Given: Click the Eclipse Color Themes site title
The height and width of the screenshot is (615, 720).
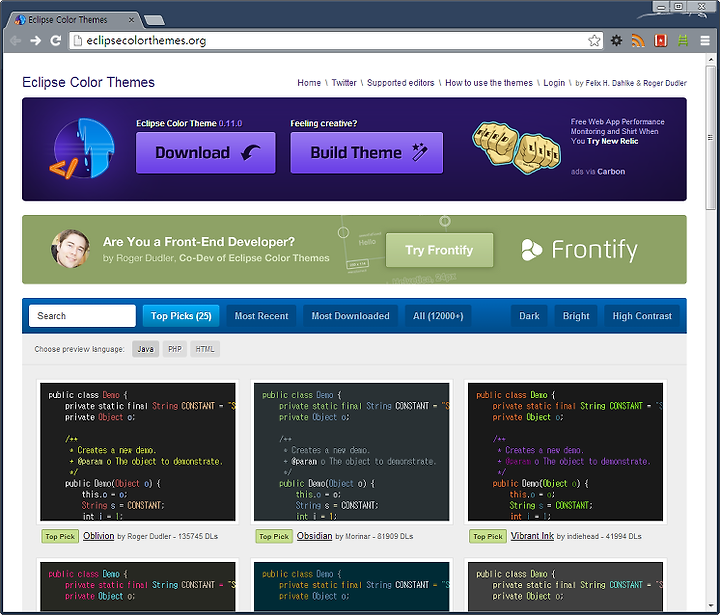Looking at the screenshot, I should pos(88,82).
